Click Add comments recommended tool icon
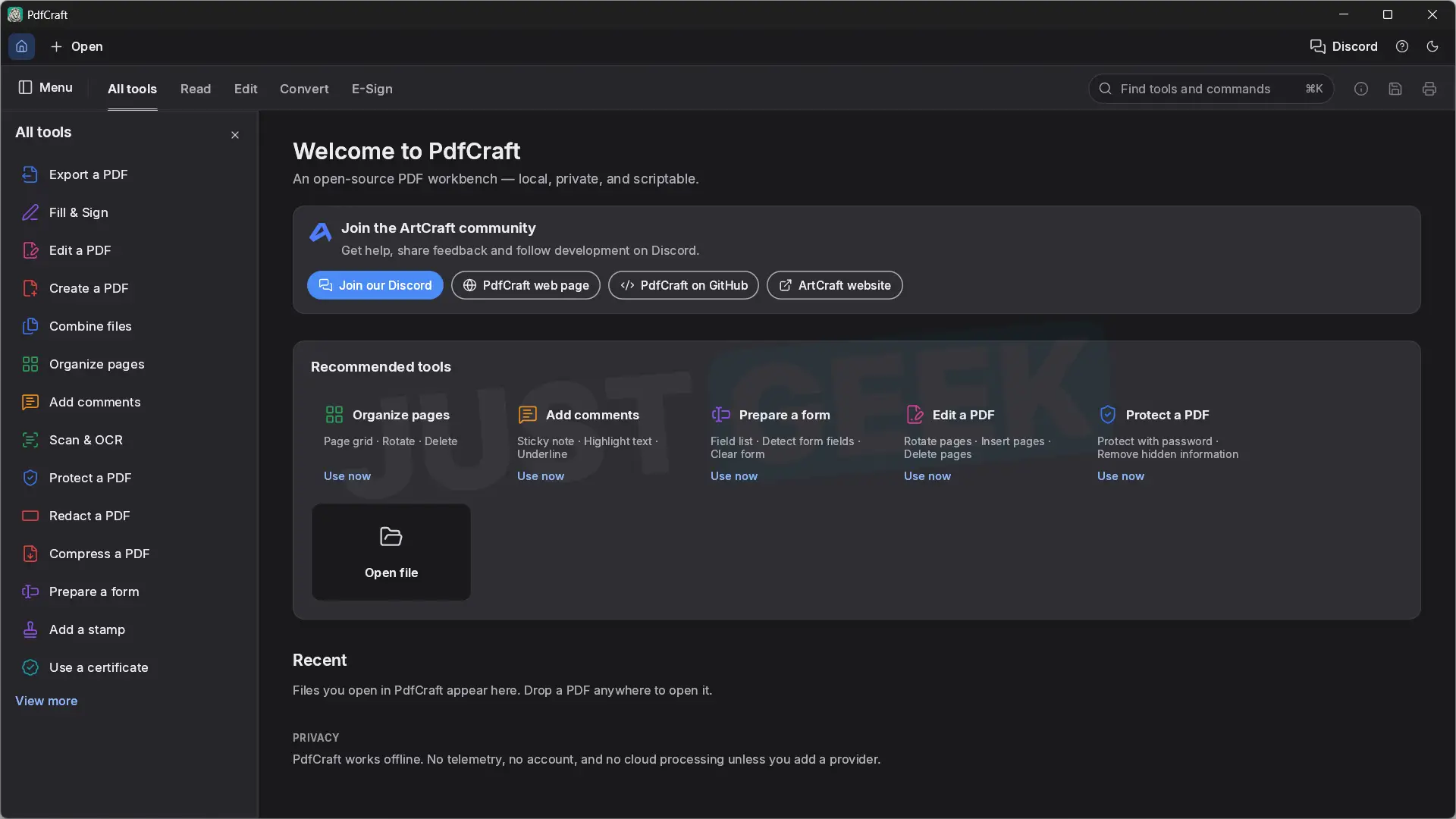 click(528, 414)
